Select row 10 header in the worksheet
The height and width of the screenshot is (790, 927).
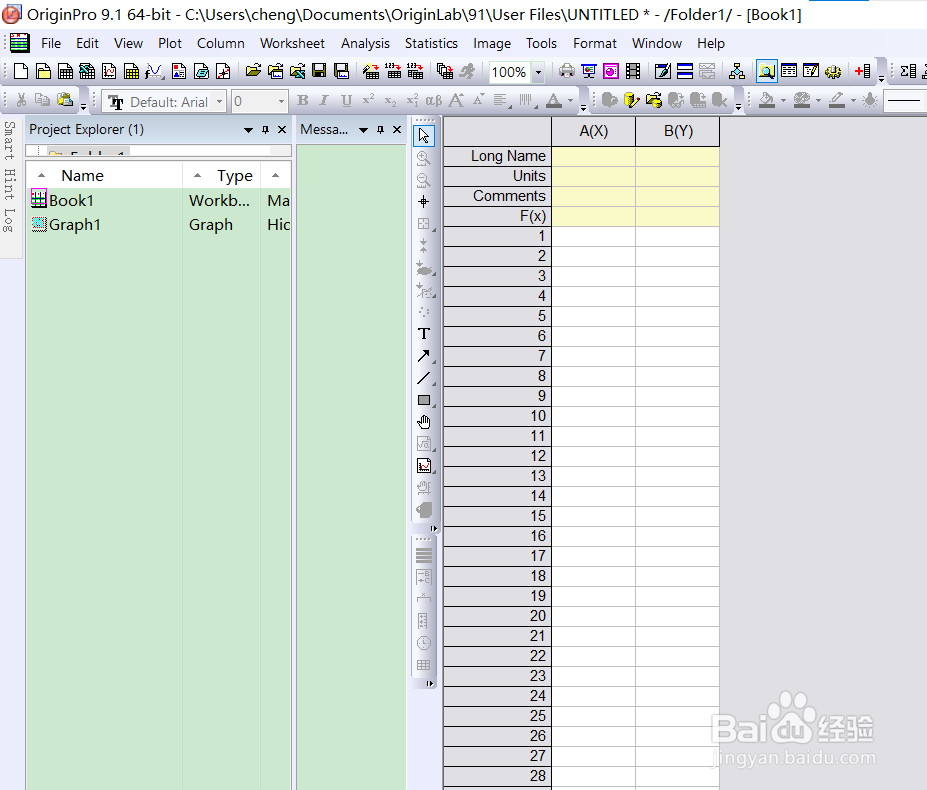point(497,416)
